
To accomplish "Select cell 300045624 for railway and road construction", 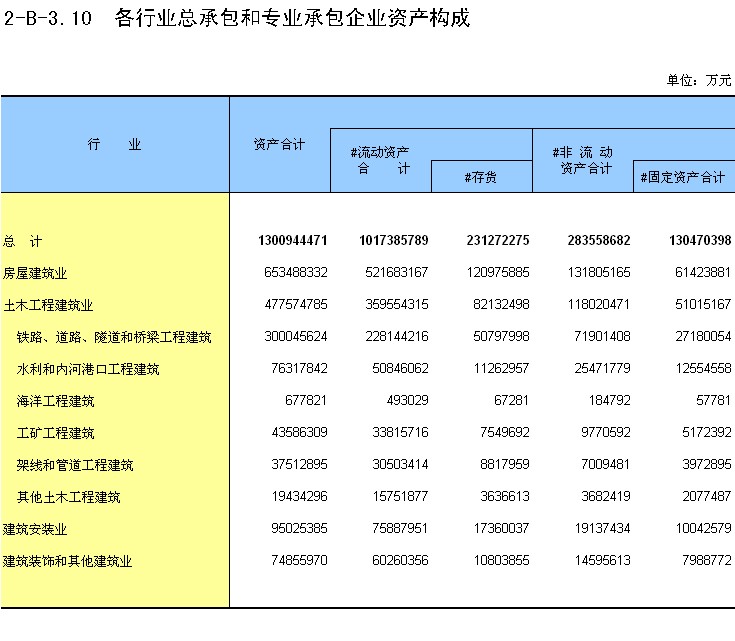I will pyautogui.click(x=296, y=336).
